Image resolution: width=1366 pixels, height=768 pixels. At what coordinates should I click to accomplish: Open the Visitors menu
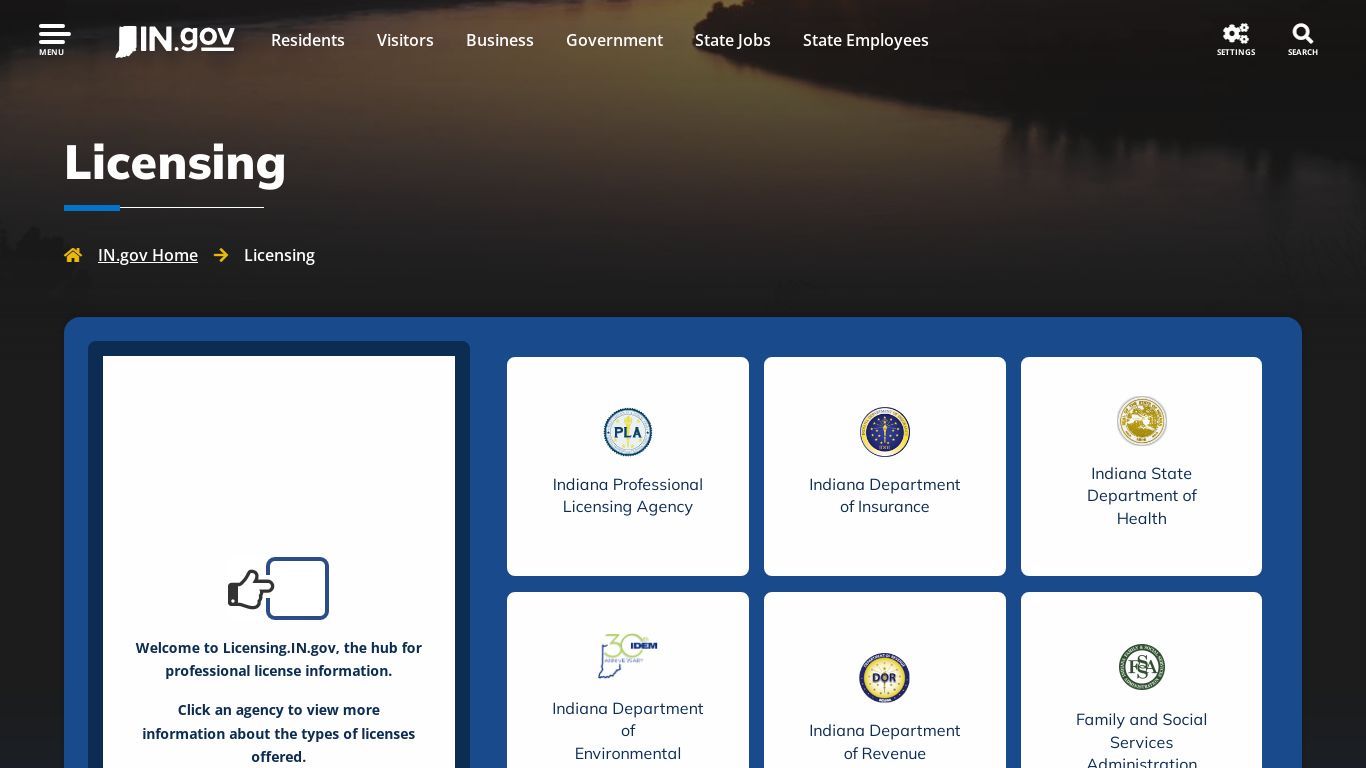405,40
